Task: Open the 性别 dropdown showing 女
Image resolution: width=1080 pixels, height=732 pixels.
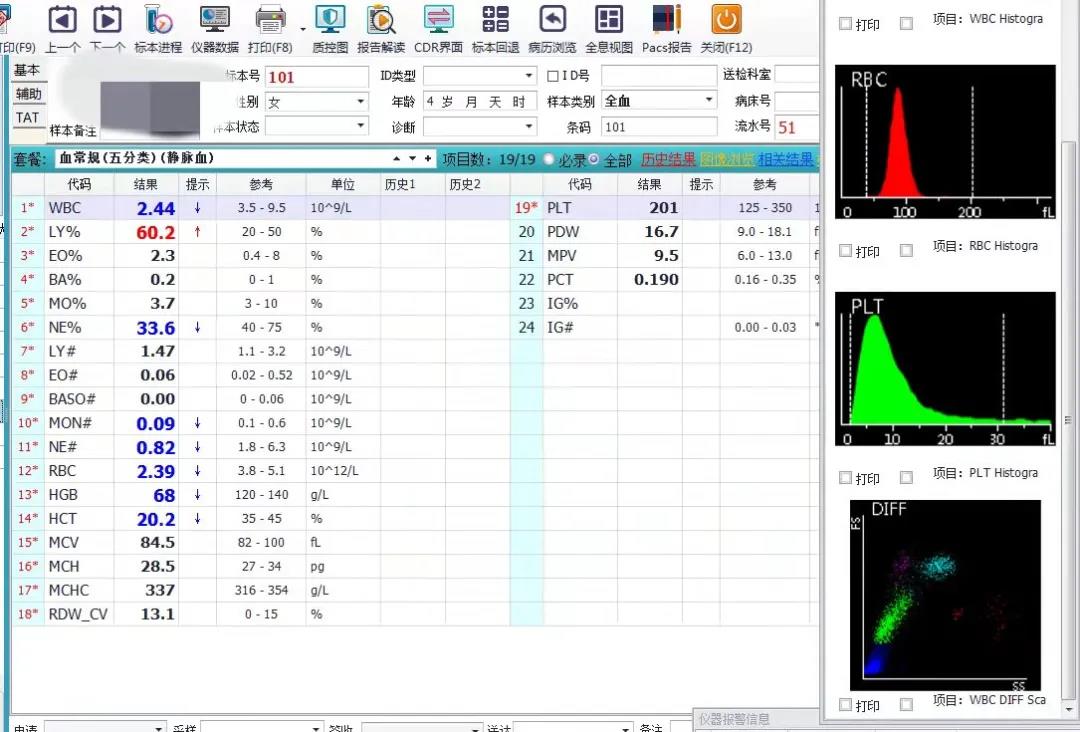Action: click(x=360, y=102)
